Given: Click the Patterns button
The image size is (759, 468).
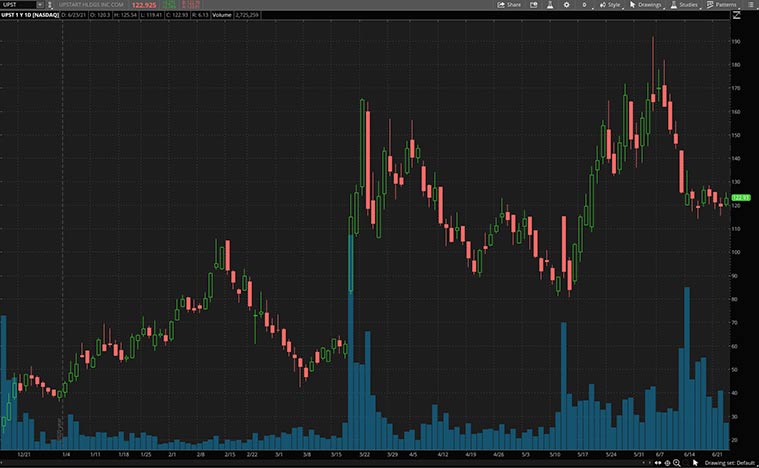Looking at the screenshot, I should pyautogui.click(x=721, y=5).
